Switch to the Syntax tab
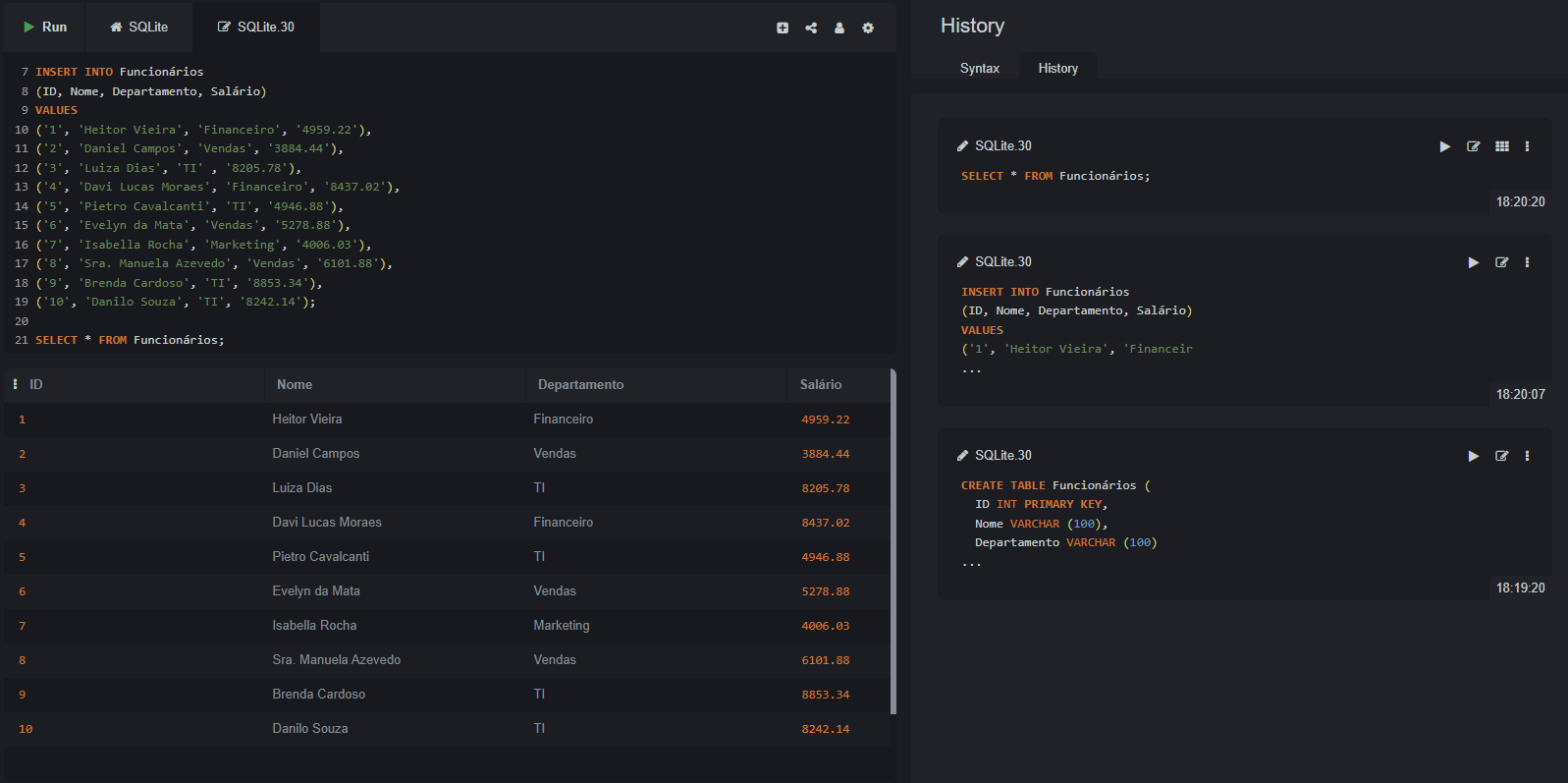This screenshot has height=783, width=1568. coord(980,68)
